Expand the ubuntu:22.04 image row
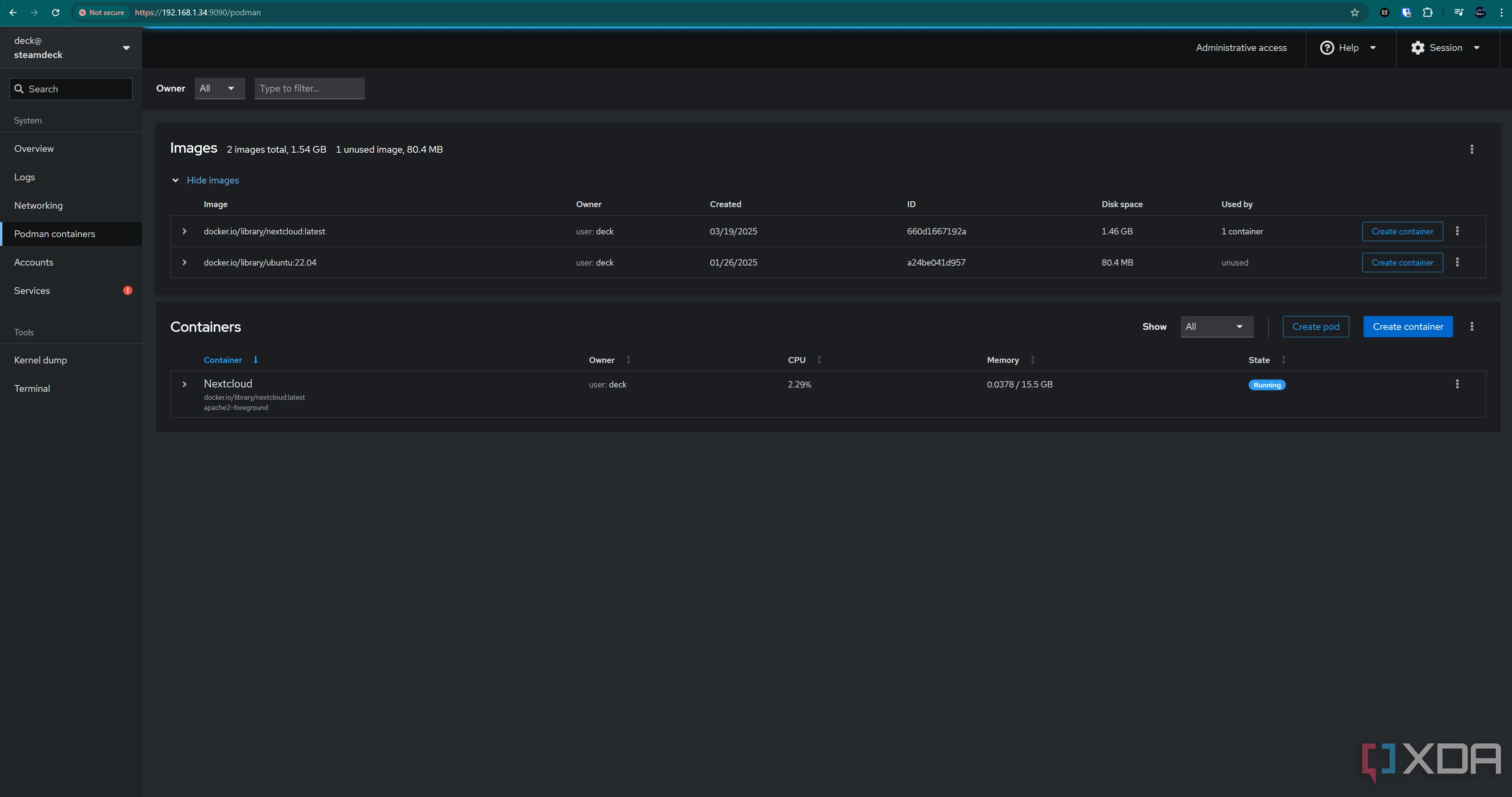 [184, 262]
